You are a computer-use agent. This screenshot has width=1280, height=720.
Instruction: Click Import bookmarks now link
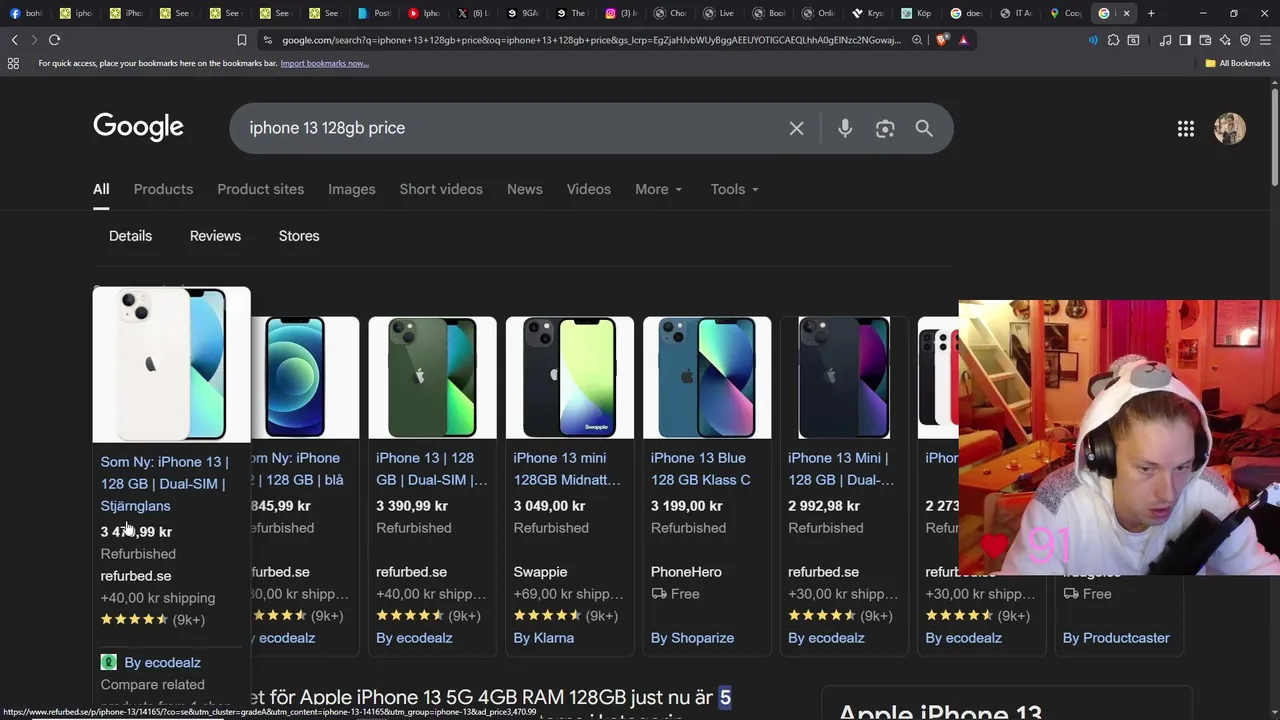click(x=324, y=63)
